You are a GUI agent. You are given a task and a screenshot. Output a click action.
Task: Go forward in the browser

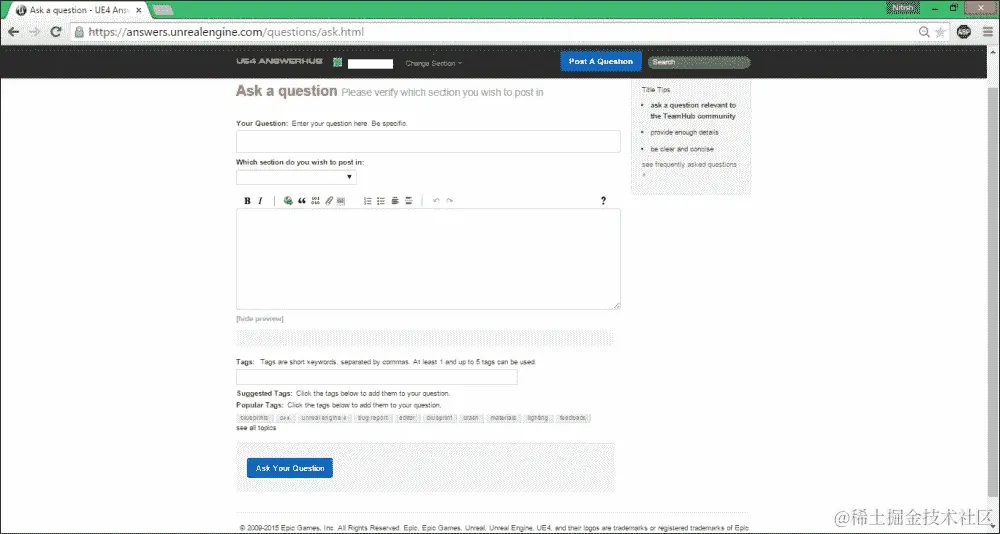coord(34,32)
